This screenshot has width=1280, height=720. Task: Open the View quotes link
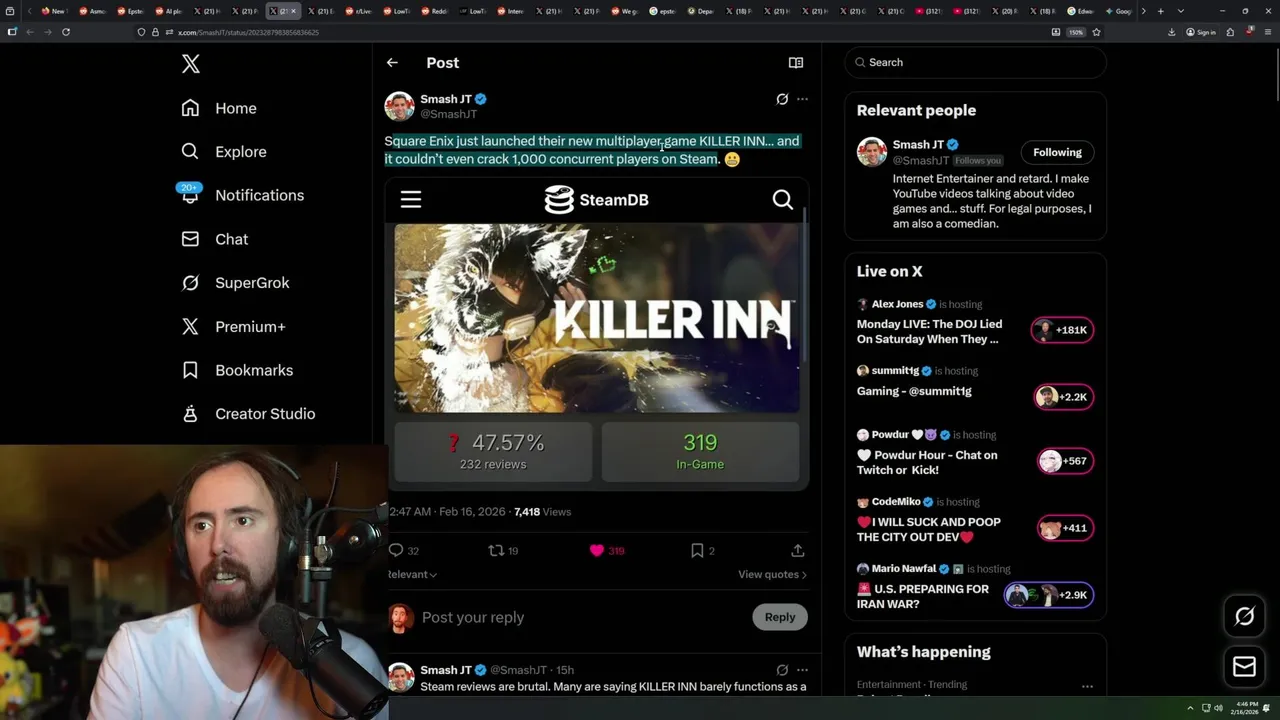(772, 575)
